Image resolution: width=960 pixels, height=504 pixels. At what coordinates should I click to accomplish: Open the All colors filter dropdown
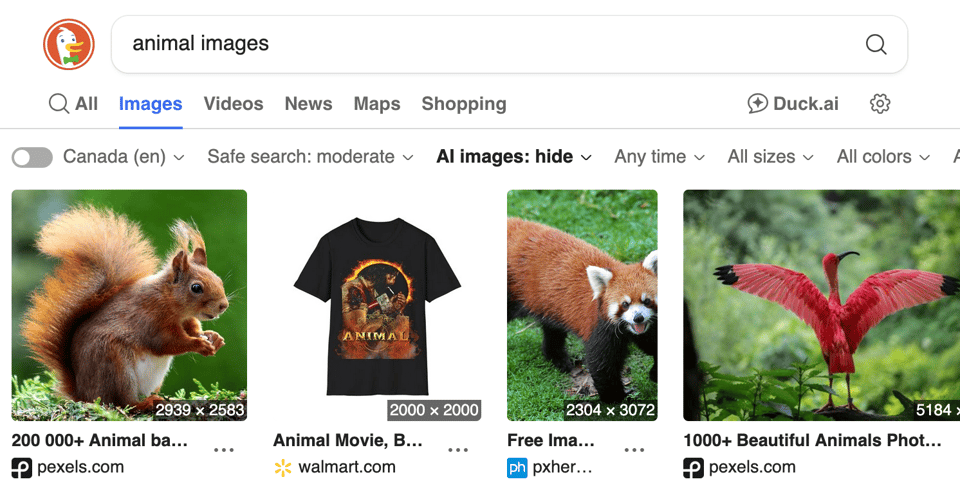click(883, 157)
